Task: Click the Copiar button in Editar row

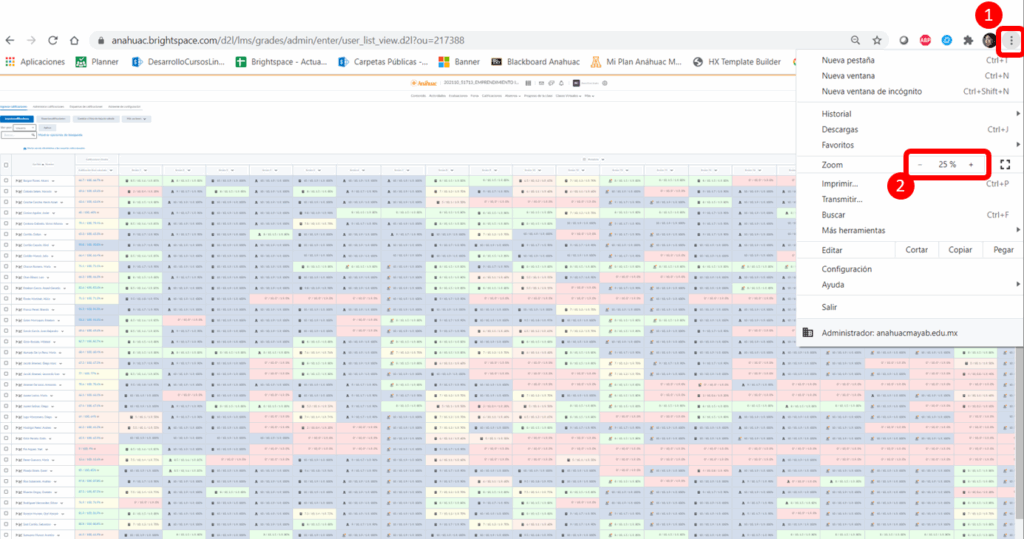Action: coord(959,250)
